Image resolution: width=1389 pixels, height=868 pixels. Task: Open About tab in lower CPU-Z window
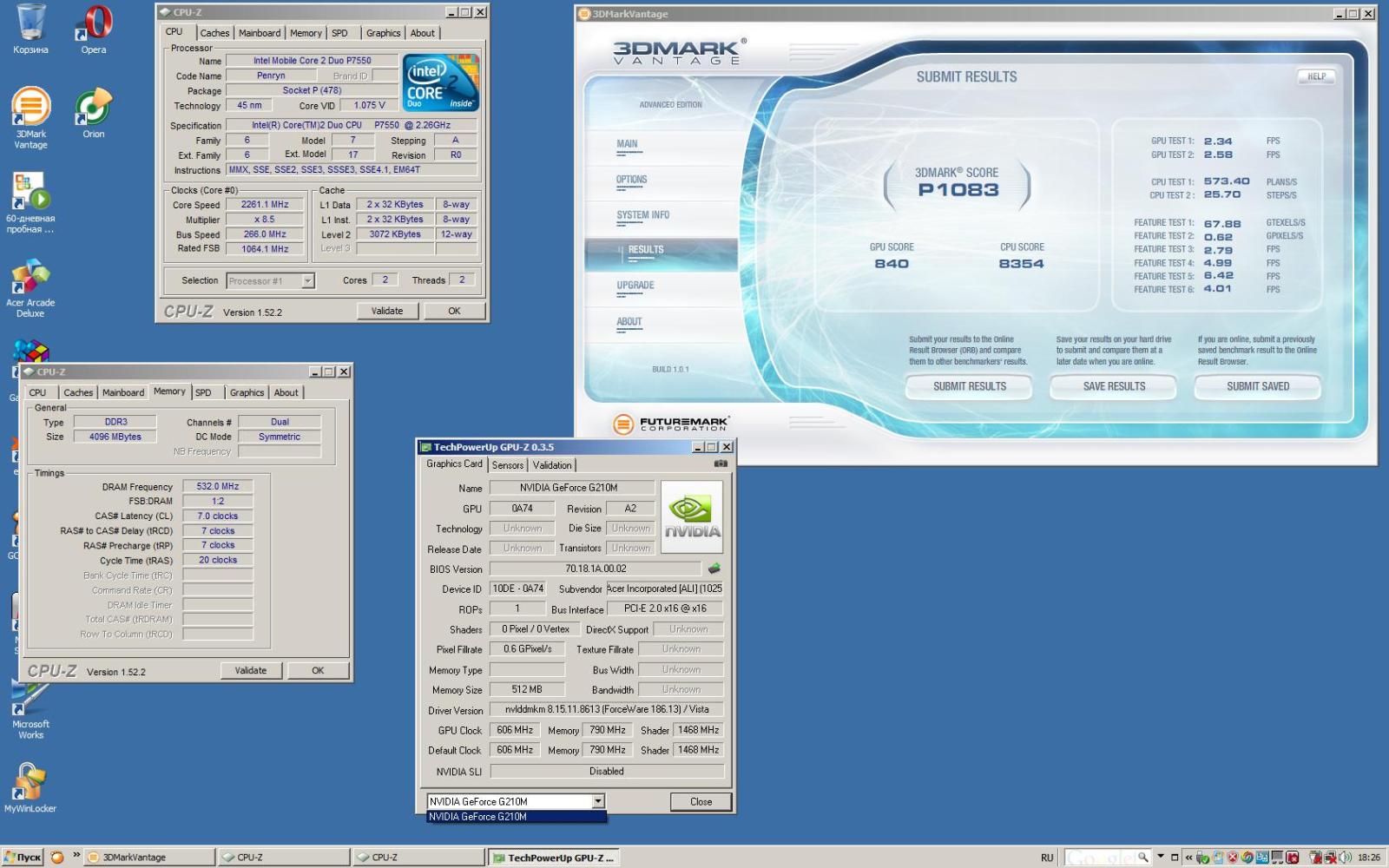[x=286, y=392]
